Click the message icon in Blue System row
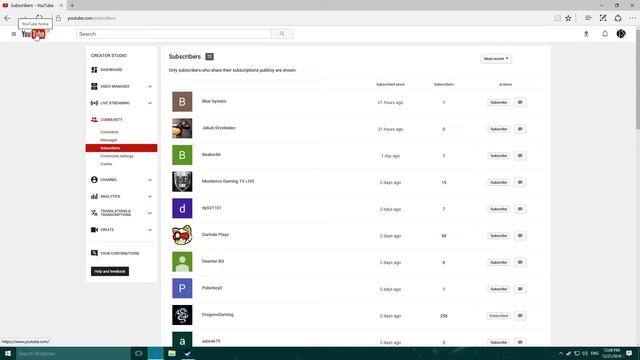640x360 pixels. (x=520, y=102)
